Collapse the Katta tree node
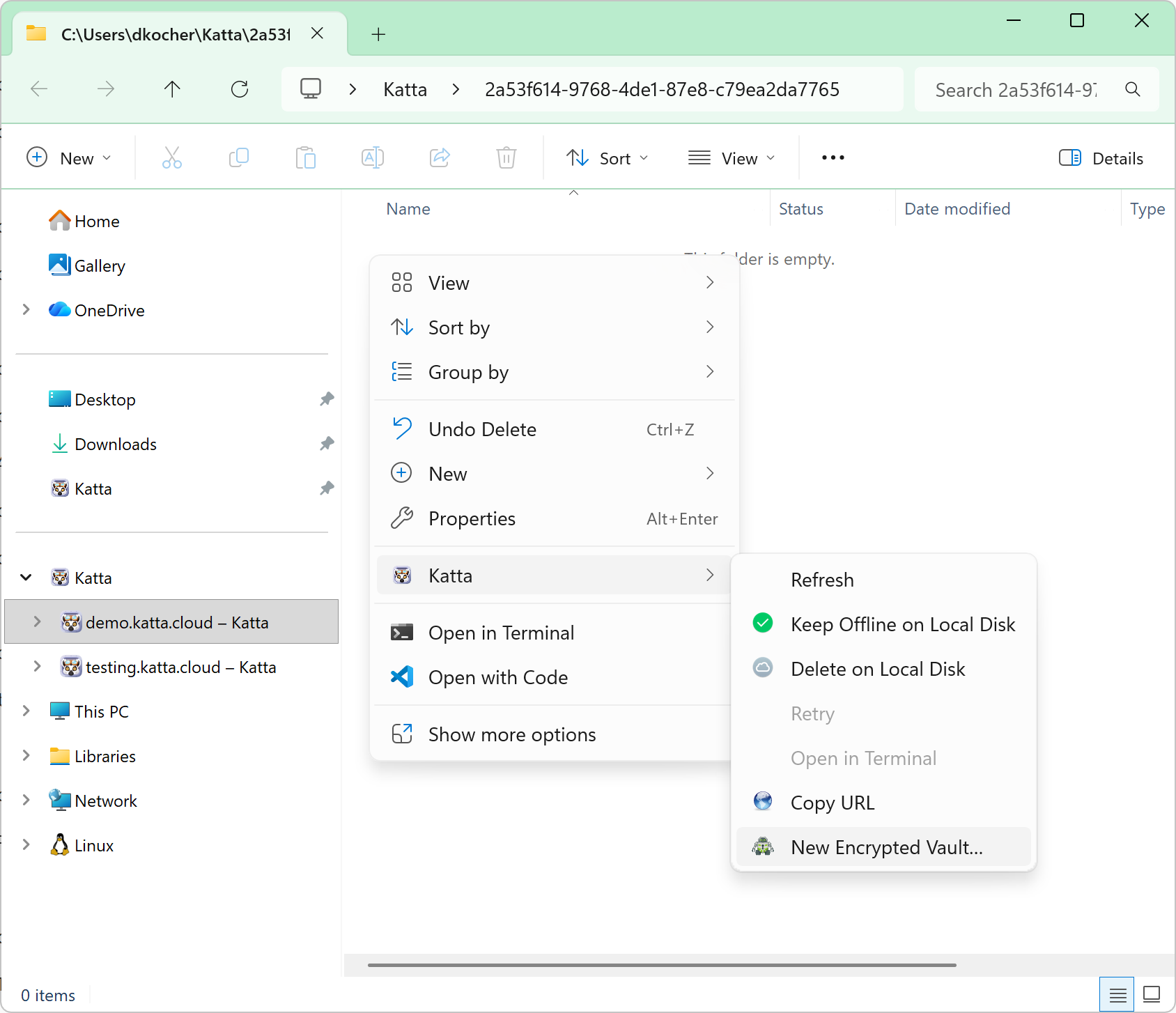1176x1013 pixels. pyautogui.click(x=26, y=578)
